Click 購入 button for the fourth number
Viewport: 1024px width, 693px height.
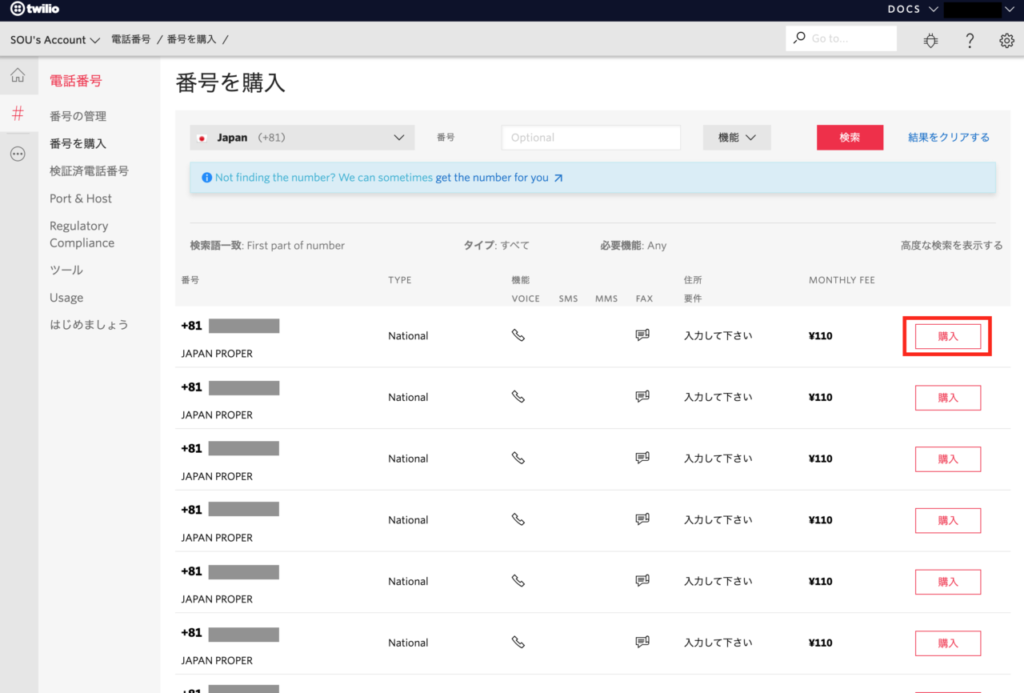948,521
